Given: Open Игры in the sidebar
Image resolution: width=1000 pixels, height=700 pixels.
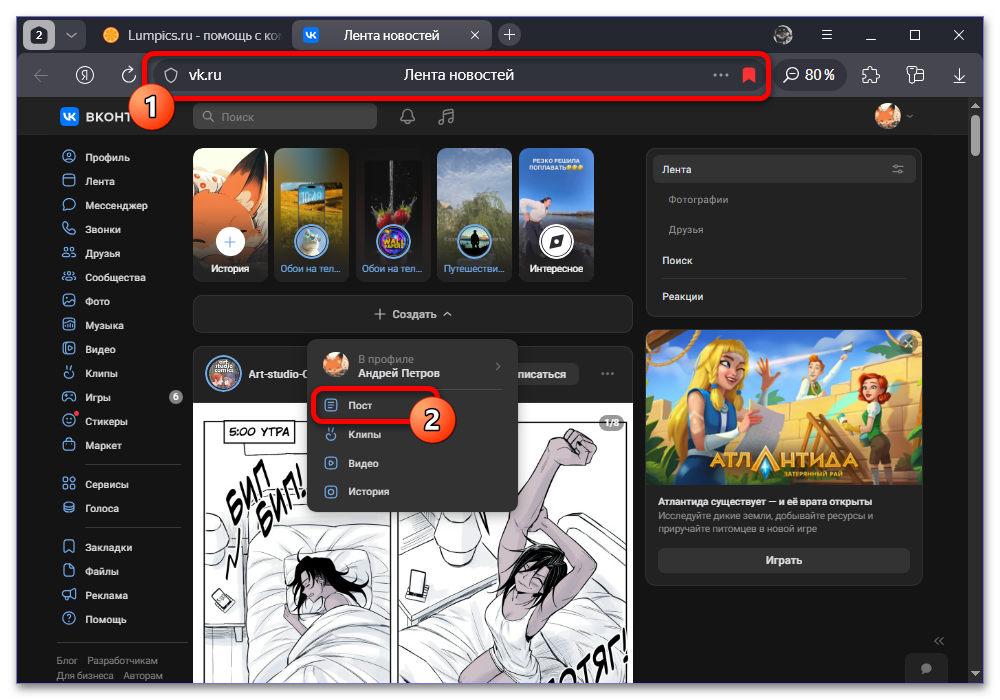Looking at the screenshot, I should (x=86, y=397).
